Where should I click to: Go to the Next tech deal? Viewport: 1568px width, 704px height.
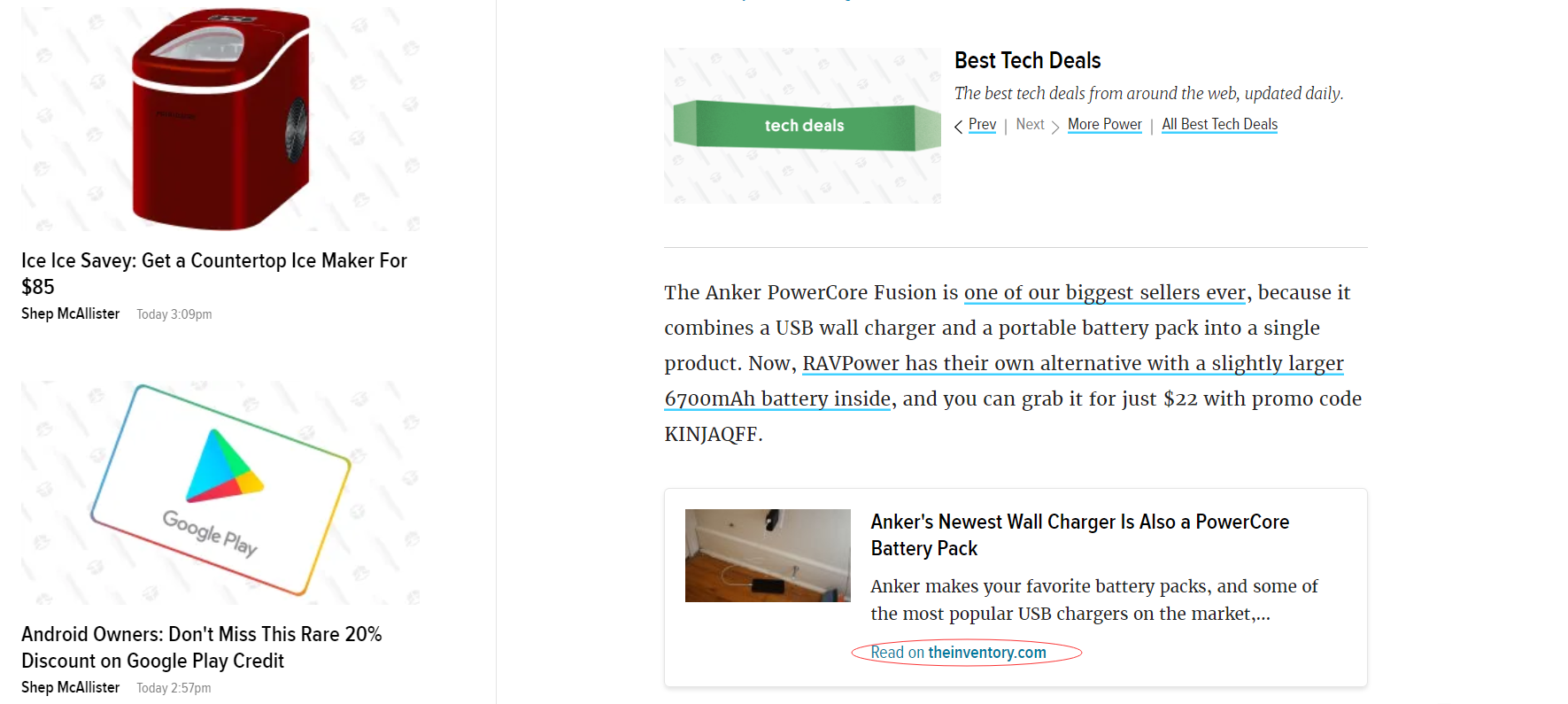pos(1030,125)
